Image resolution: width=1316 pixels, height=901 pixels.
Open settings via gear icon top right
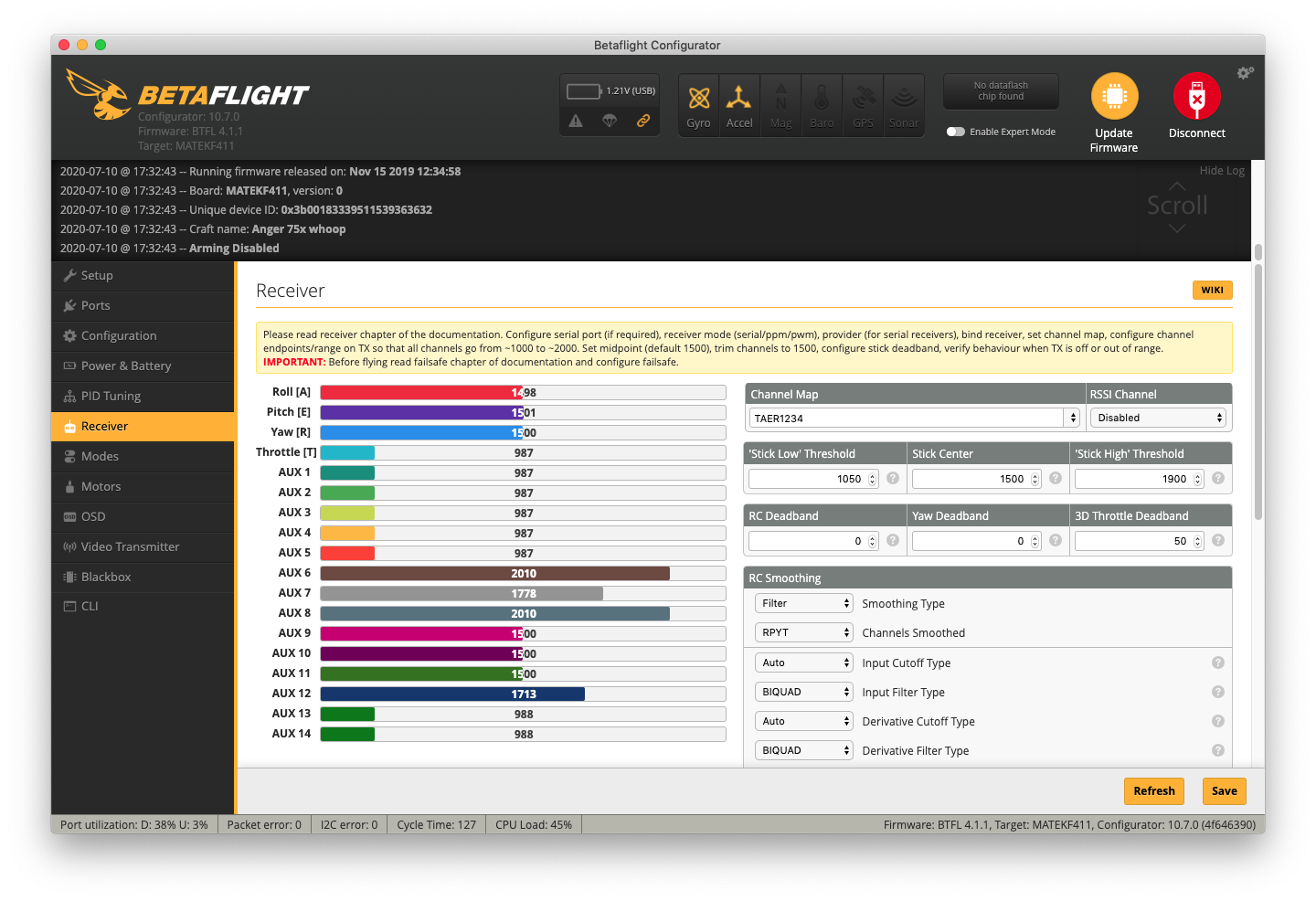(x=1245, y=72)
